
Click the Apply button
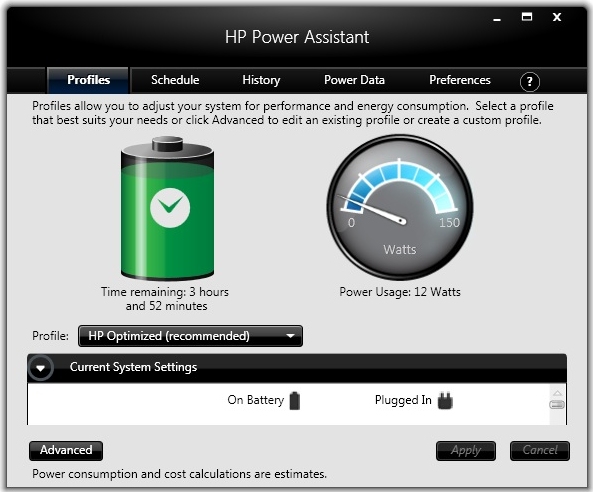point(466,450)
